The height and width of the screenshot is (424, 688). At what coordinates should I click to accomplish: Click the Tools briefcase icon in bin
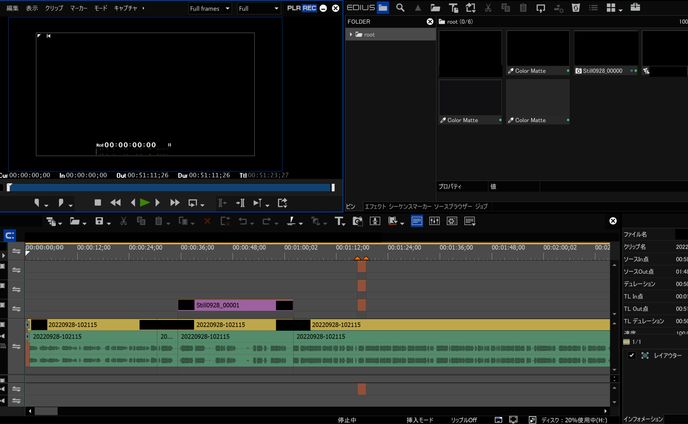(x=635, y=7)
